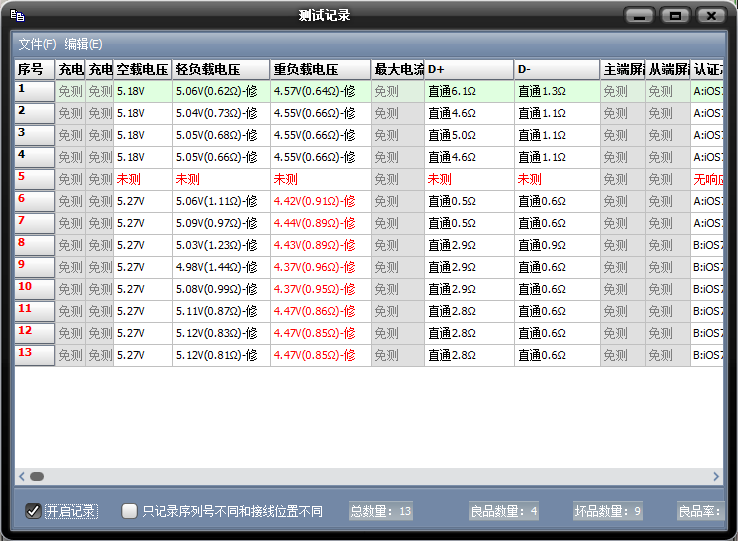Open the 编辑(E) menu
This screenshot has width=738, height=541.
[83, 44]
